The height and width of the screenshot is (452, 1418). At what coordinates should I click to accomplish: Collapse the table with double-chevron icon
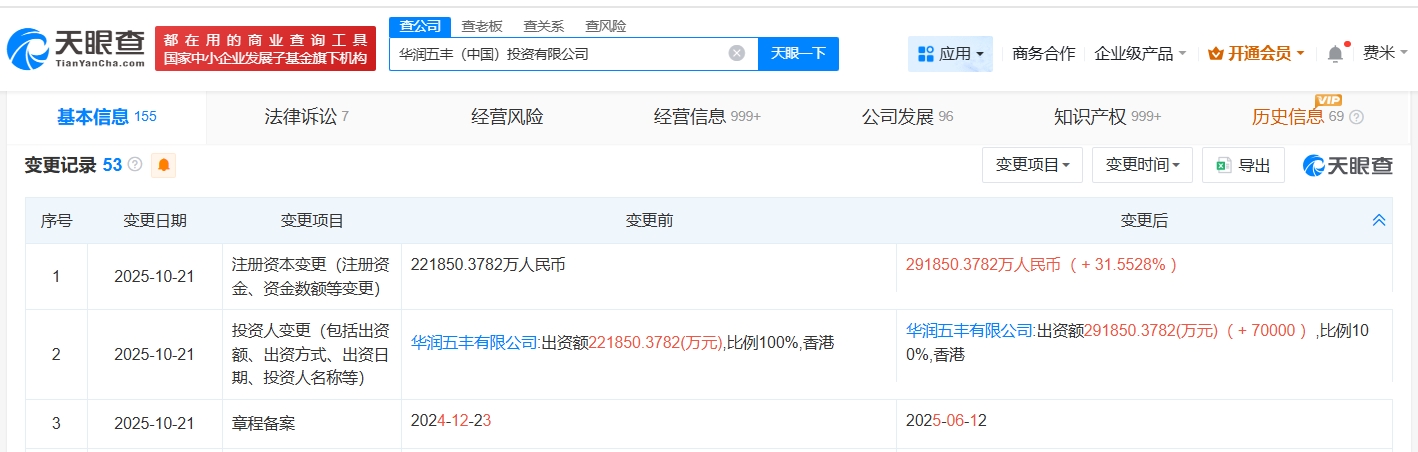(1379, 221)
